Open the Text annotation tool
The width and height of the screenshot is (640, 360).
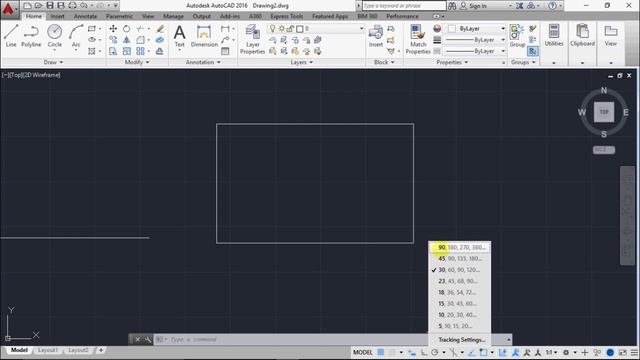[180, 36]
